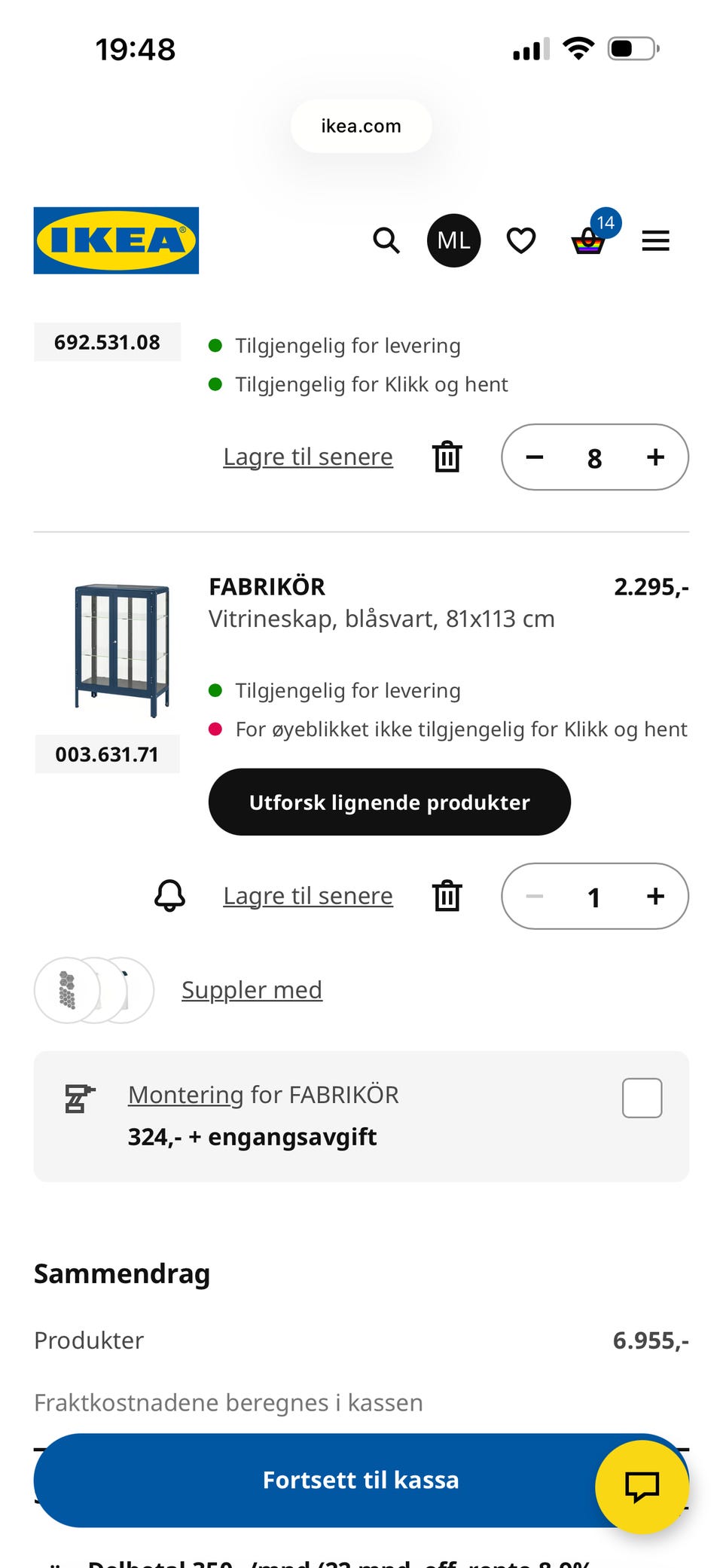Tap Utforsk lignende produkter button
723x1568 pixels.
389,802
